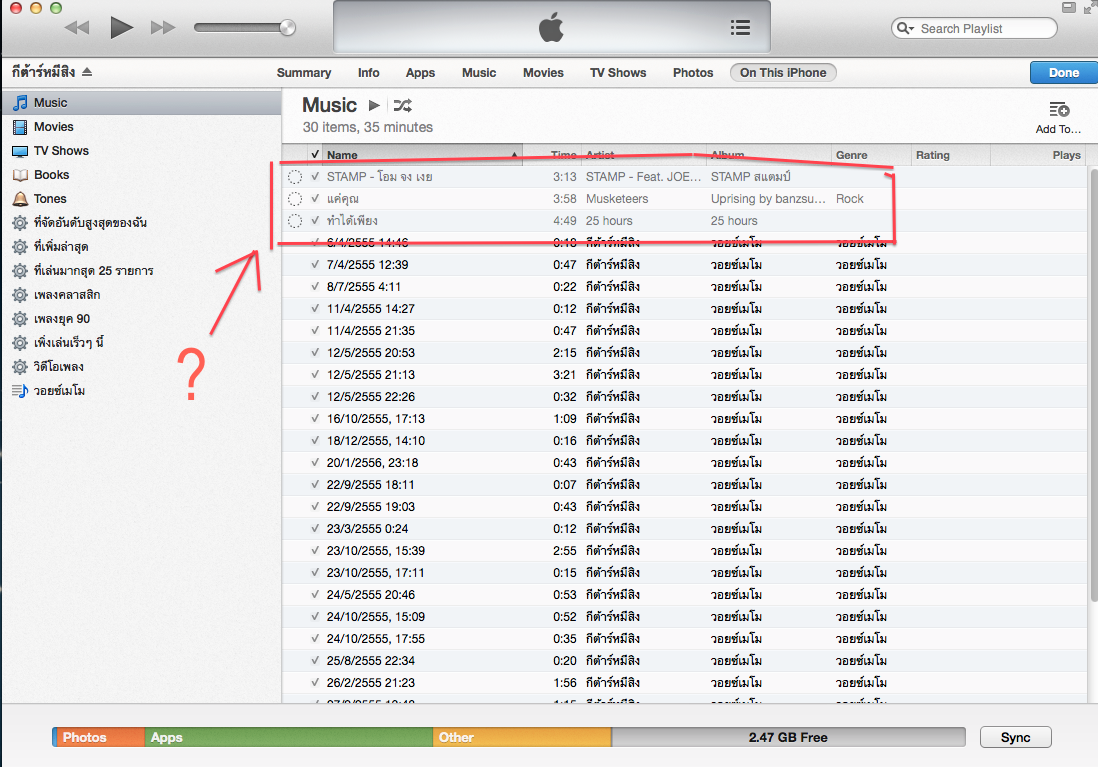Screen dimensions: 1098x767
Task: Click the Photos segment of capacity bar
Action: (x=100, y=737)
